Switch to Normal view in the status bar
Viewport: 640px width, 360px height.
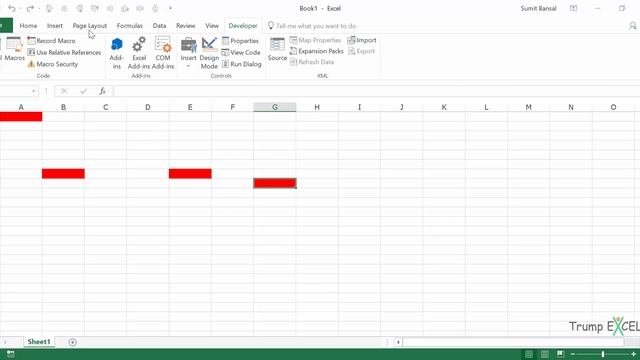[x=529, y=354]
